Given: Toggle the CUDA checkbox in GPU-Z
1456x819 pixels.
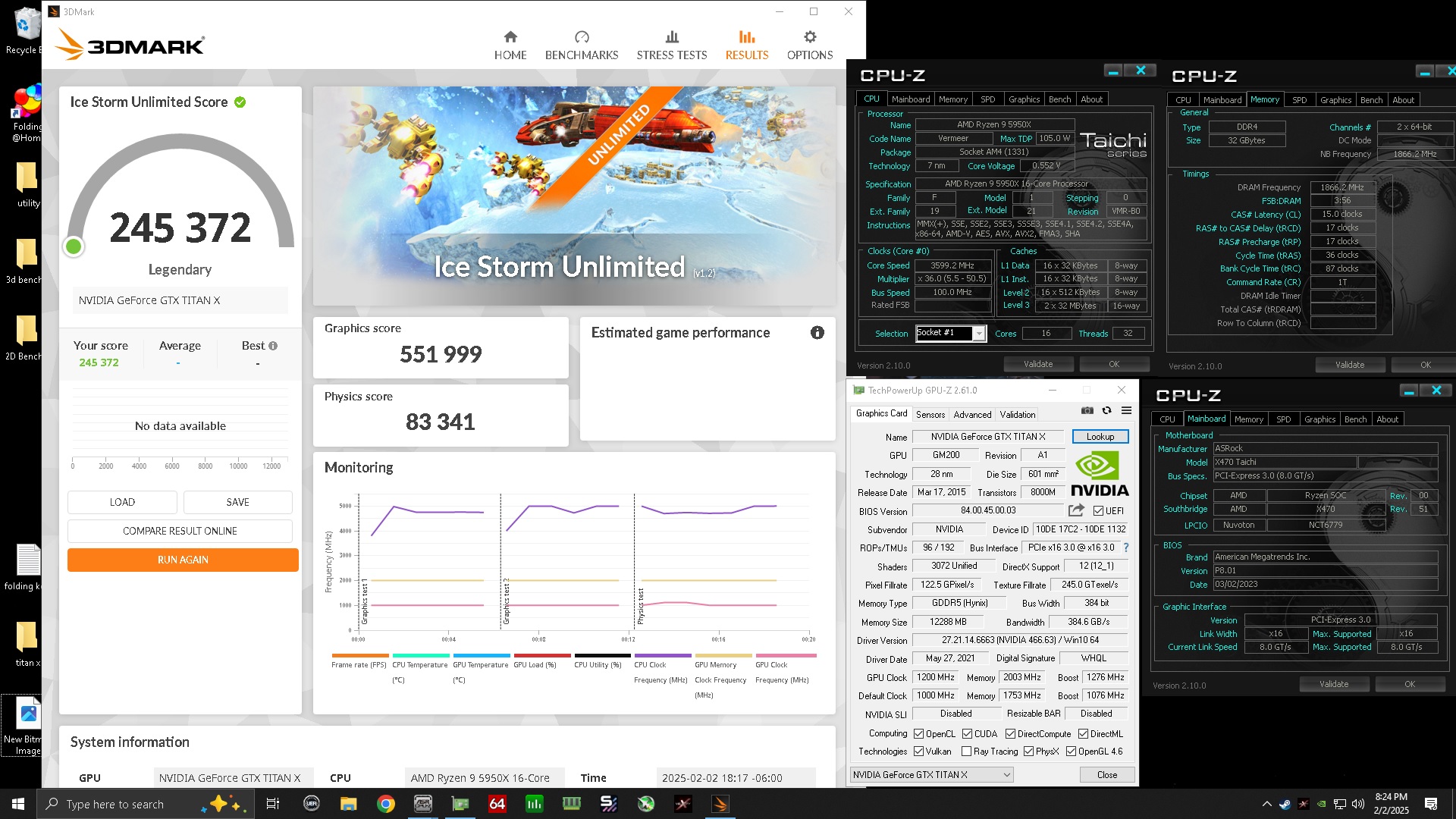Looking at the screenshot, I should click(967, 734).
